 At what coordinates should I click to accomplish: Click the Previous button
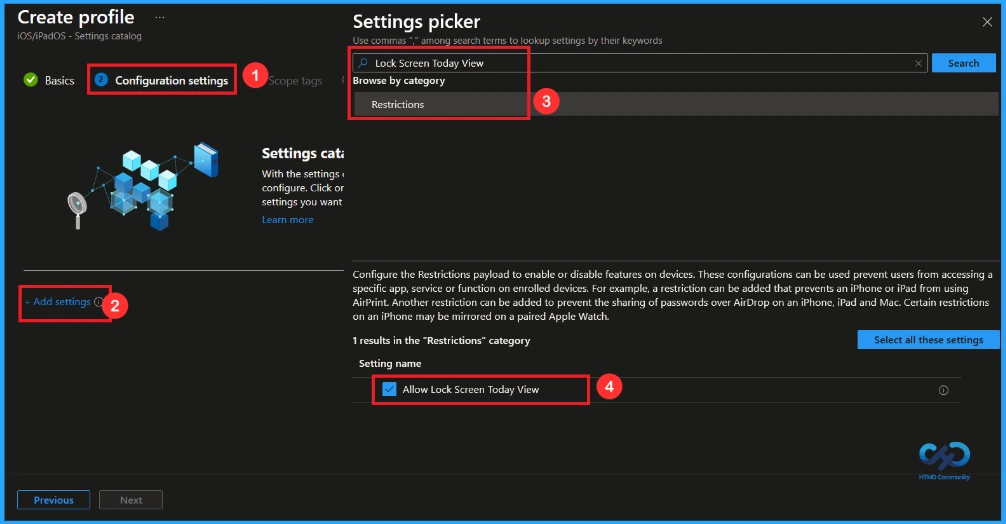coord(53,500)
